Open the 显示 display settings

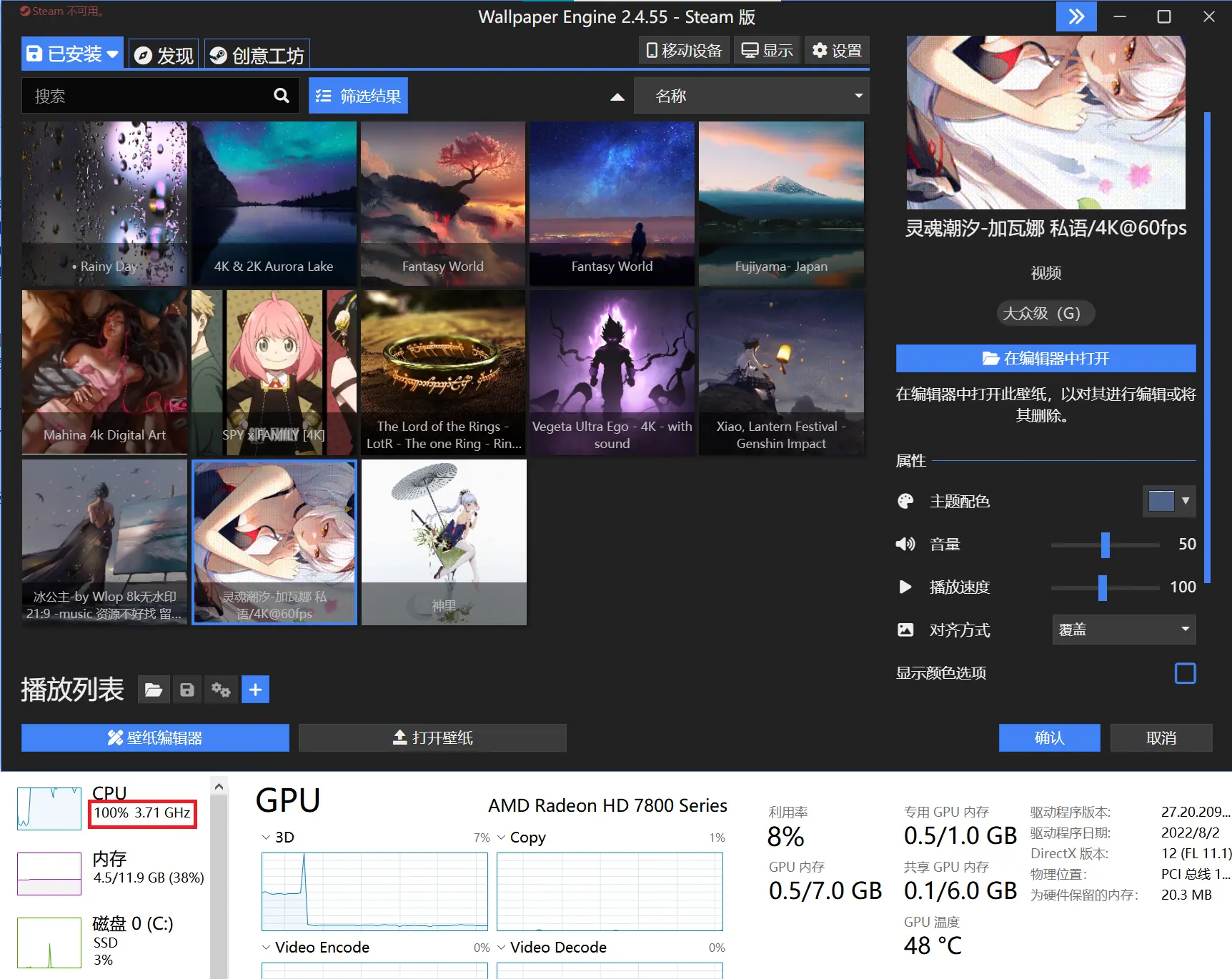(x=767, y=50)
